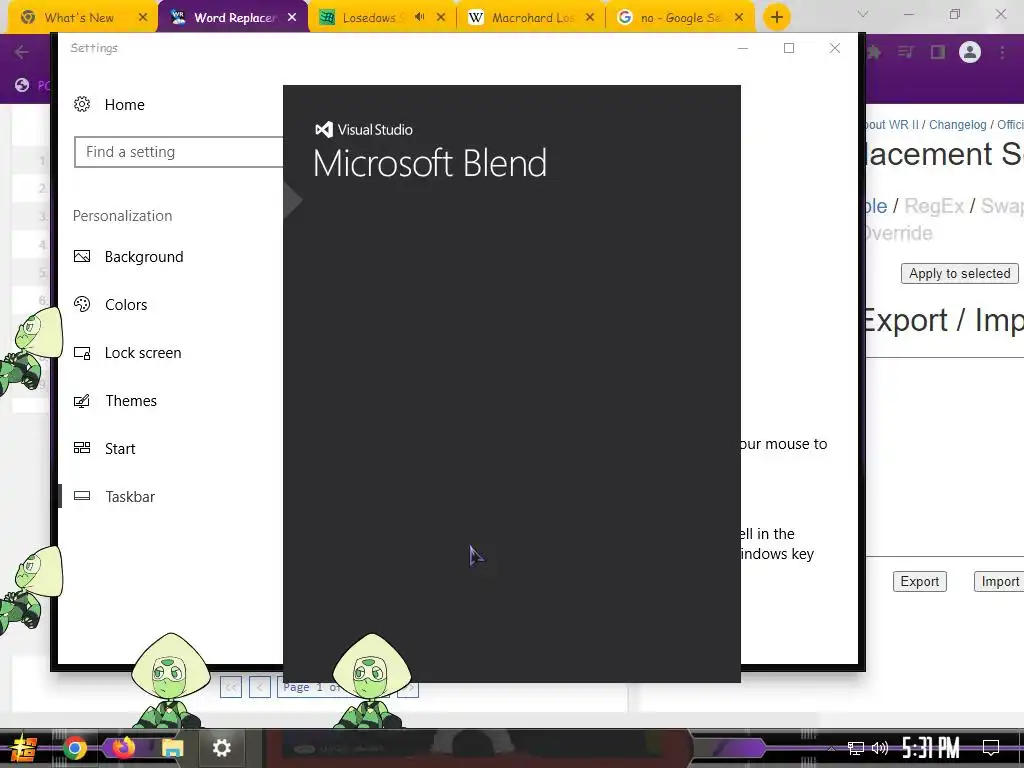Switch to the What's New tab
Image resolution: width=1024 pixels, height=768 pixels.
click(x=78, y=18)
